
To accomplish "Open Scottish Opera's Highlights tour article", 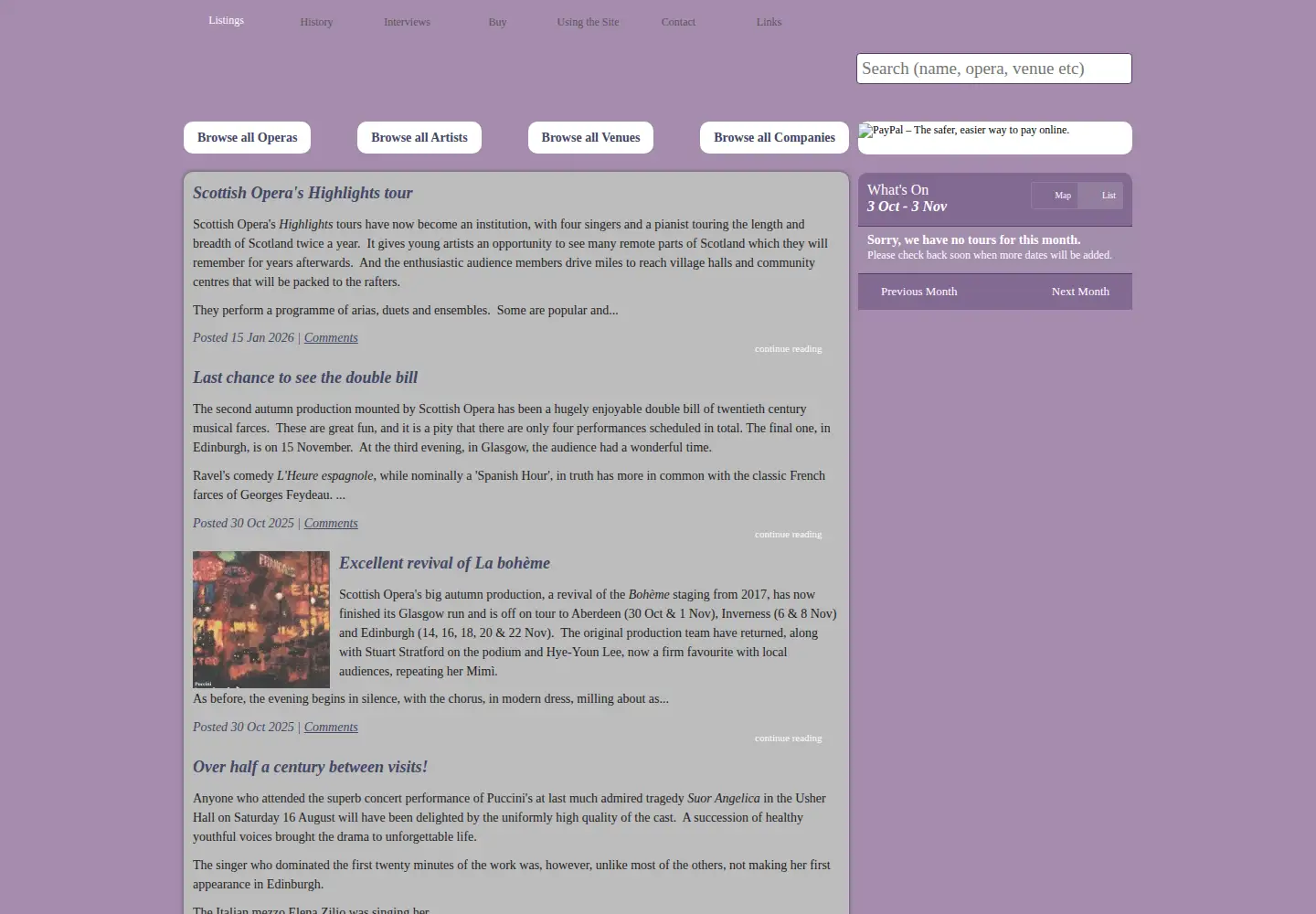I will coord(302,193).
